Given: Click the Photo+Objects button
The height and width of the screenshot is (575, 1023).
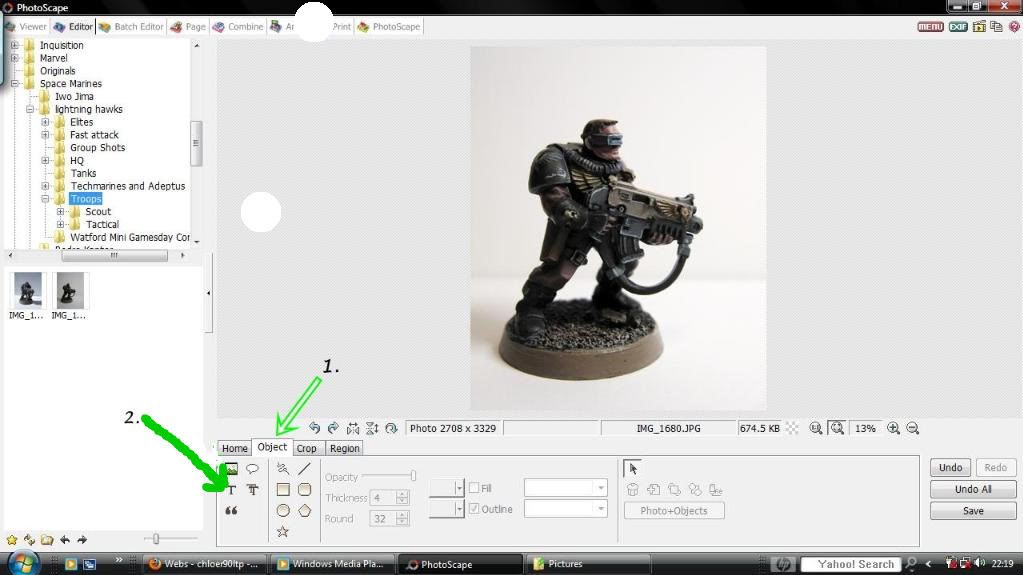Looking at the screenshot, I should point(674,510).
